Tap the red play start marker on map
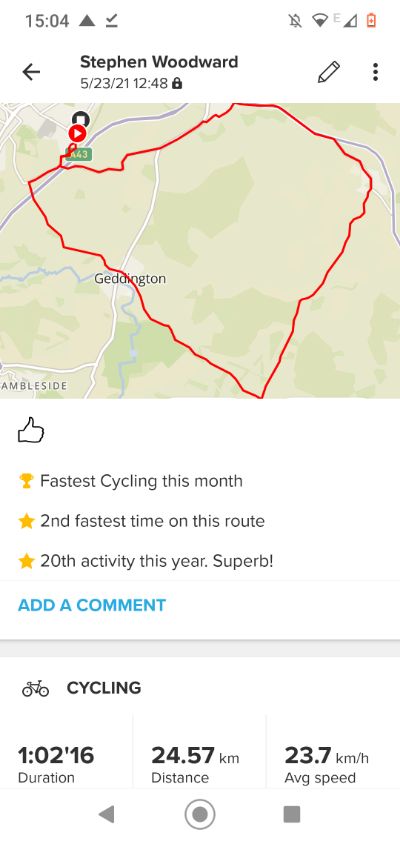The image size is (400, 841). click(77, 134)
